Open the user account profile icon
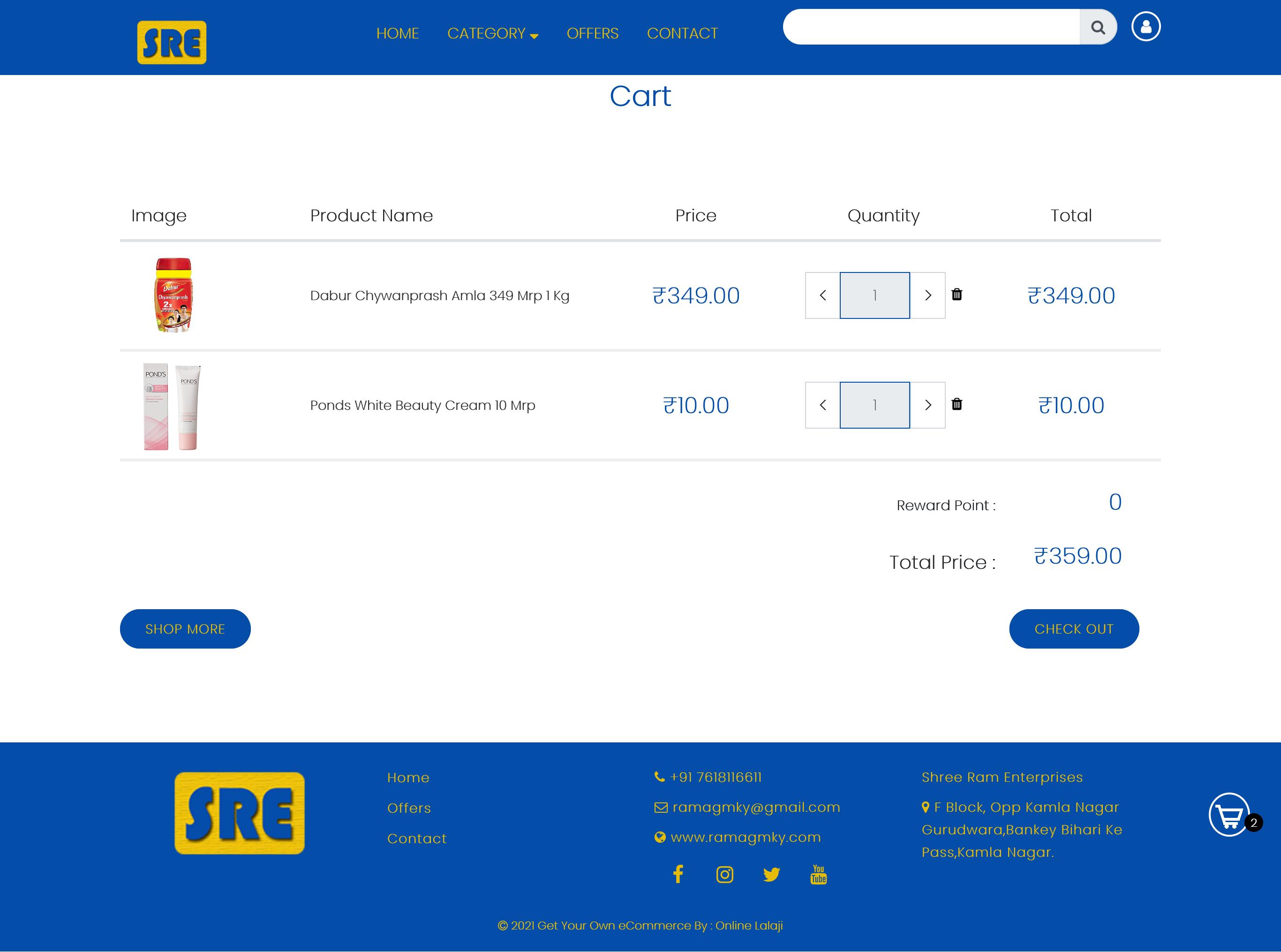Viewport: 1281px width, 952px height. click(1145, 27)
